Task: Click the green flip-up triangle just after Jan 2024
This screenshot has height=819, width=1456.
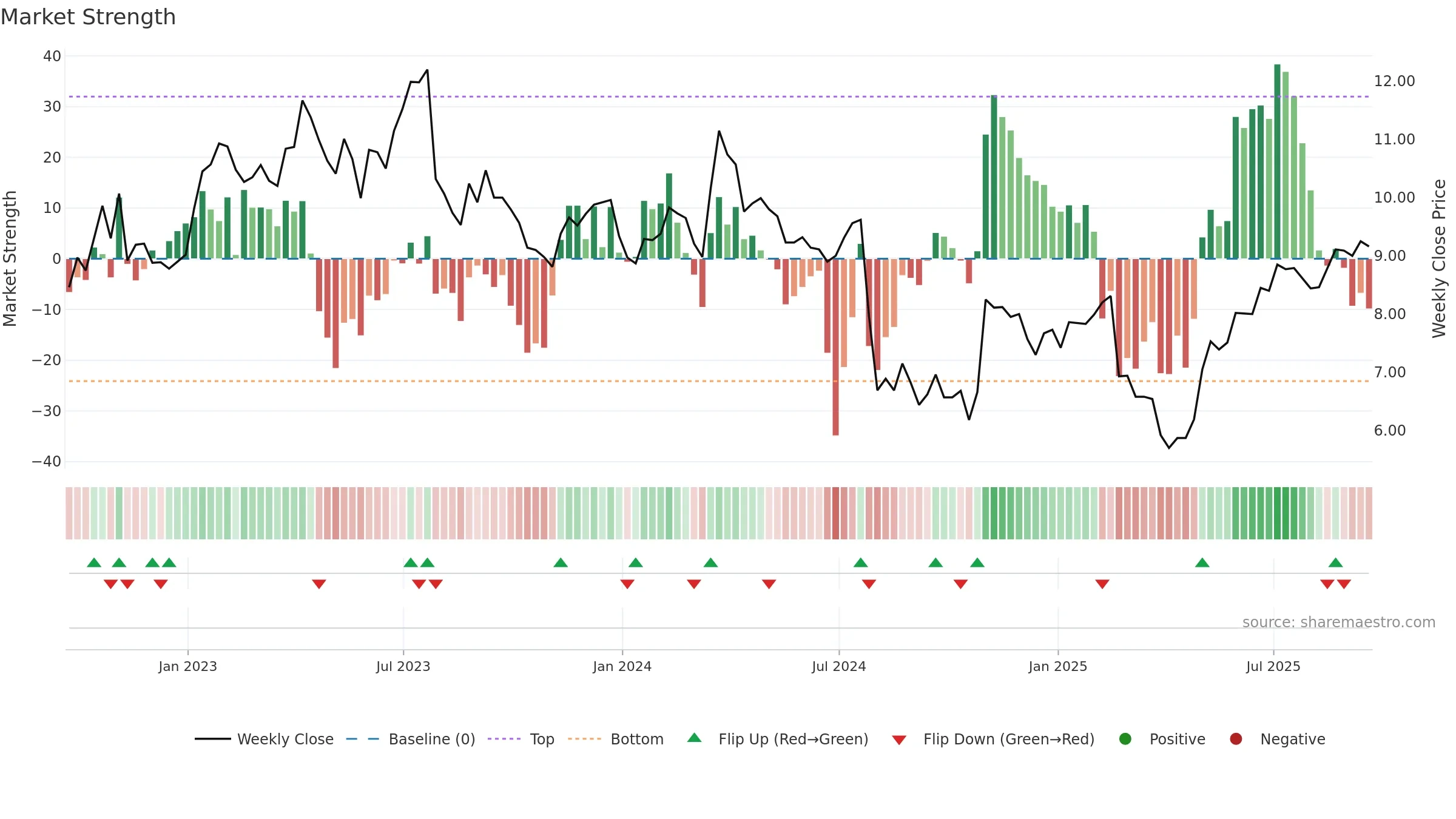Action: tap(636, 562)
